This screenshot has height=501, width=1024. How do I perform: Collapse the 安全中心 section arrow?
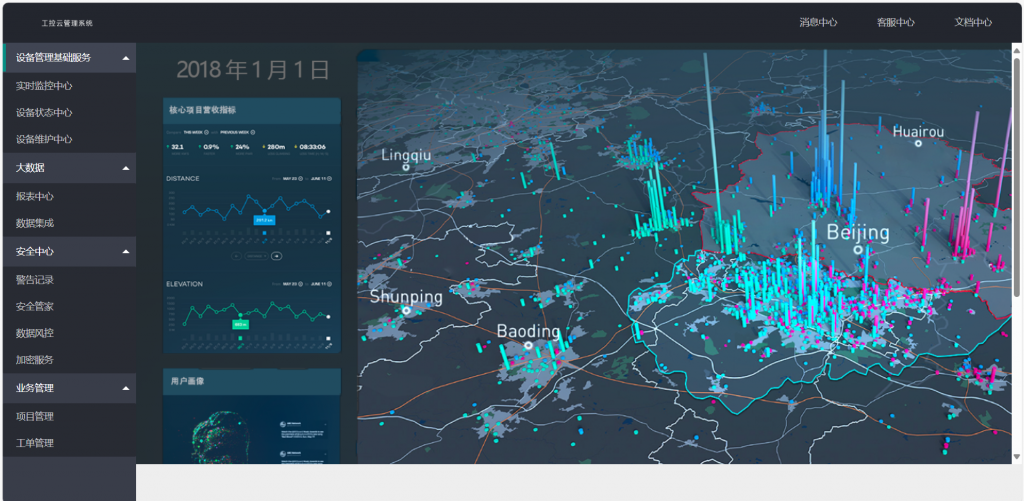tap(125, 252)
